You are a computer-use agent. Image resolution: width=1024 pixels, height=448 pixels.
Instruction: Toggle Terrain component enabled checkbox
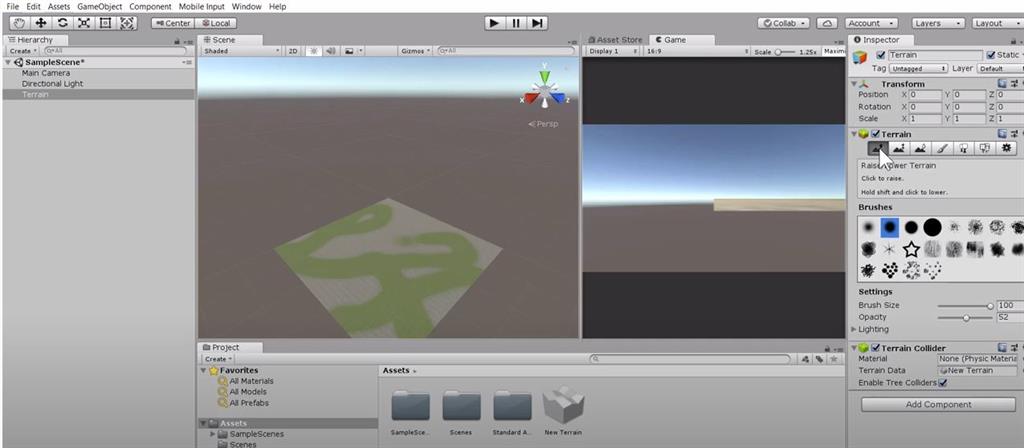pyautogui.click(x=875, y=134)
